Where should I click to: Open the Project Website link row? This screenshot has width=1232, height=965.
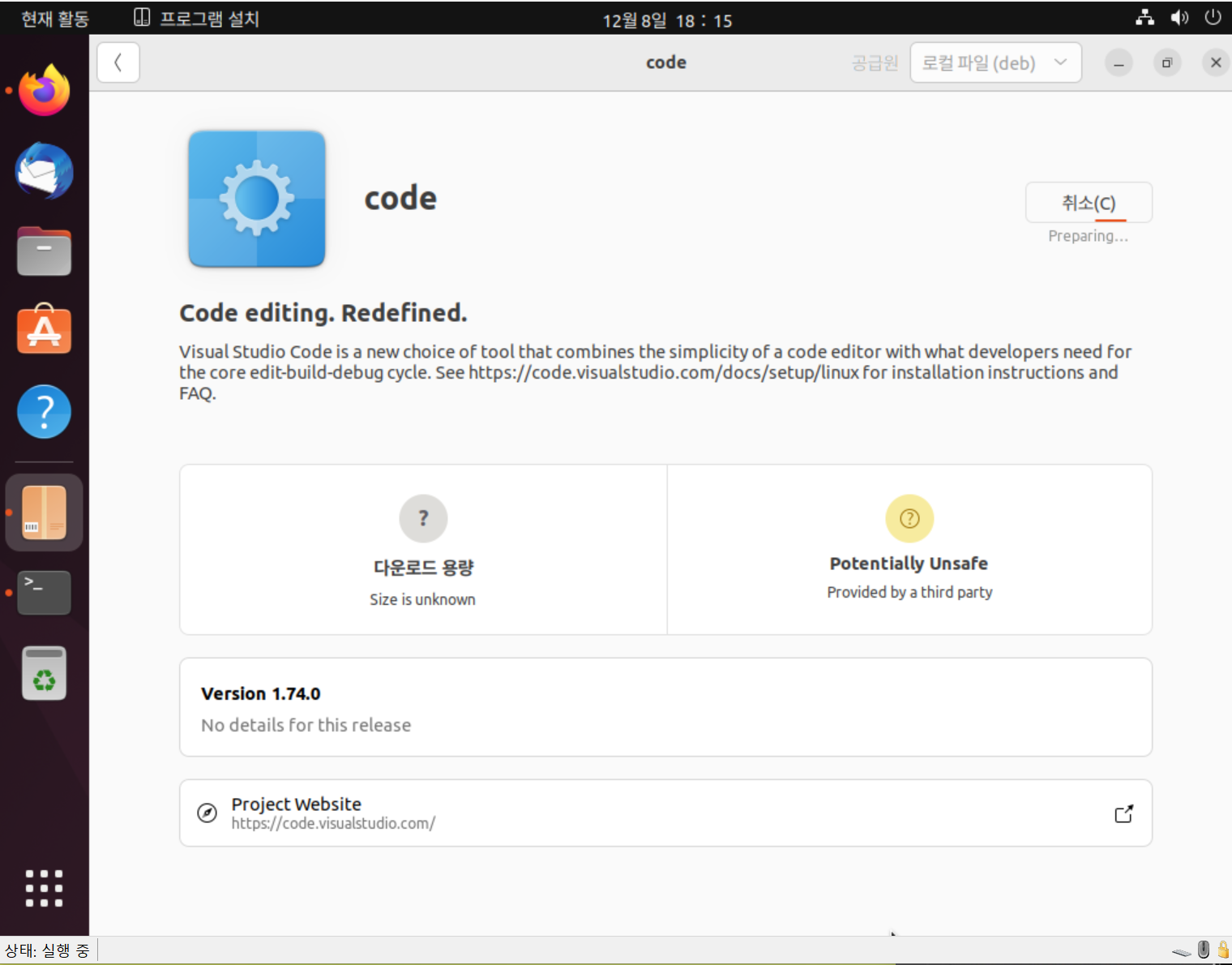665,813
